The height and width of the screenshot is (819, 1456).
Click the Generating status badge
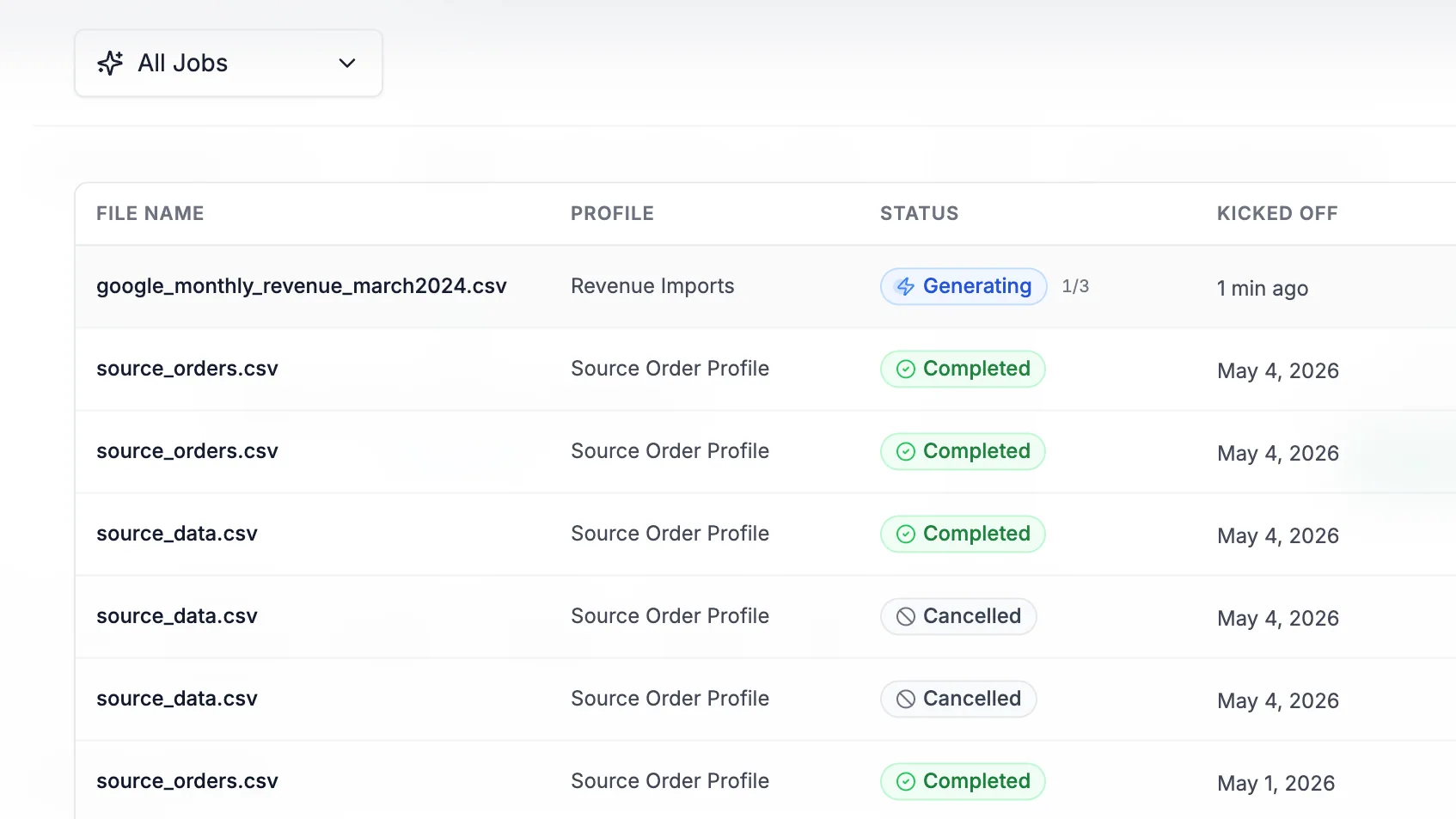tap(964, 286)
